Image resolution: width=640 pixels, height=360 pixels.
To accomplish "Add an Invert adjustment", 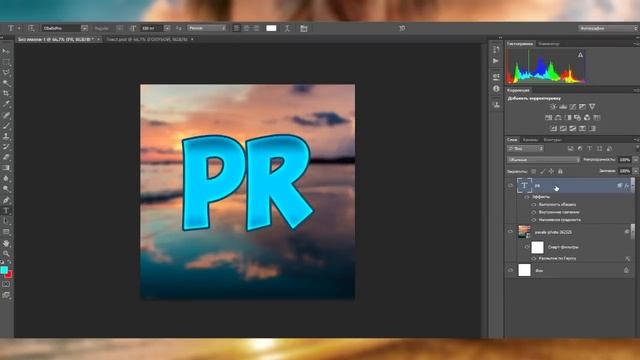I will click(x=553, y=129).
